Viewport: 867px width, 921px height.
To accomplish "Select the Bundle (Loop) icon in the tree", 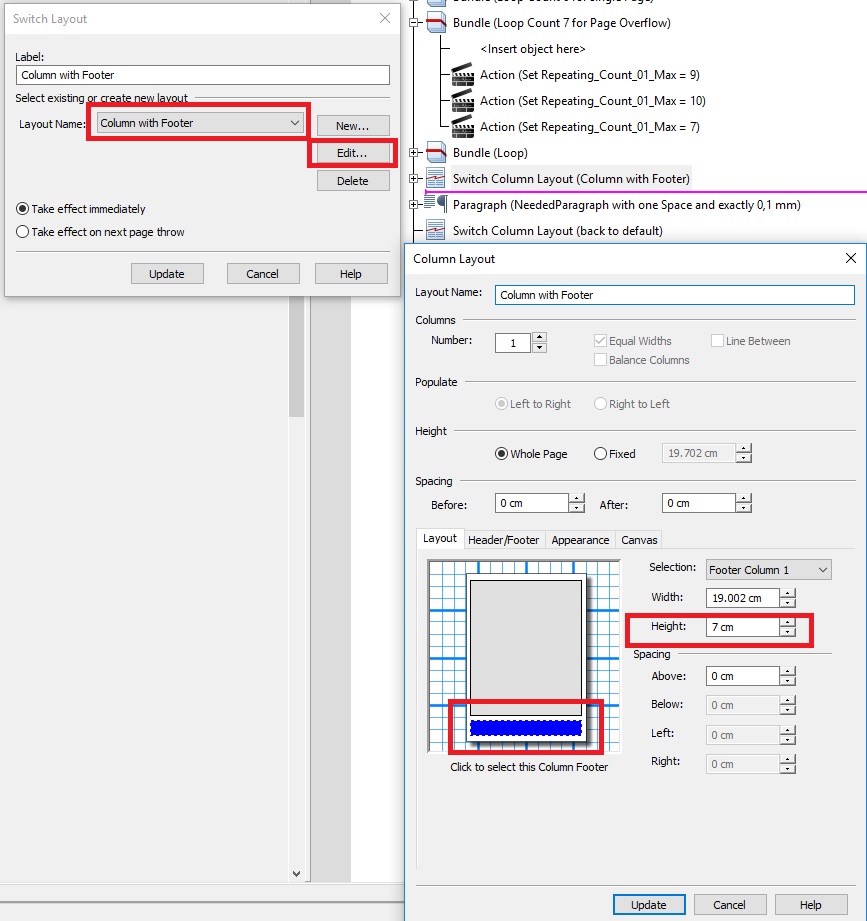I will [x=435, y=154].
